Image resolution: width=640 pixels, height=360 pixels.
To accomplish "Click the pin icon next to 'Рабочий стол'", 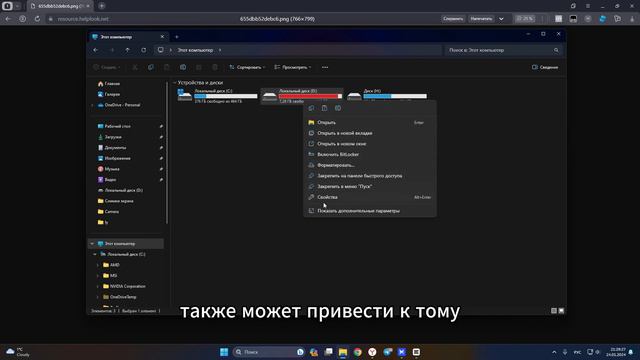I will click(161, 126).
